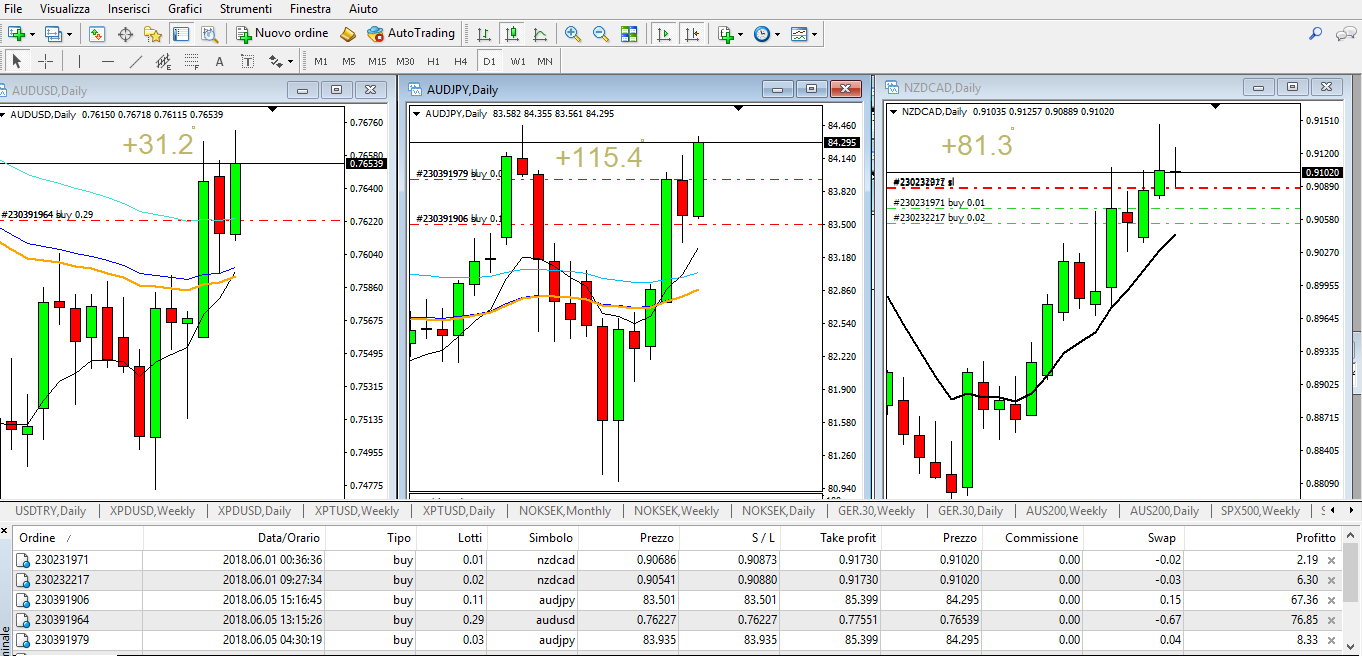
Task: Toggle the Navigator panel star-folder icon
Action: click(153, 34)
